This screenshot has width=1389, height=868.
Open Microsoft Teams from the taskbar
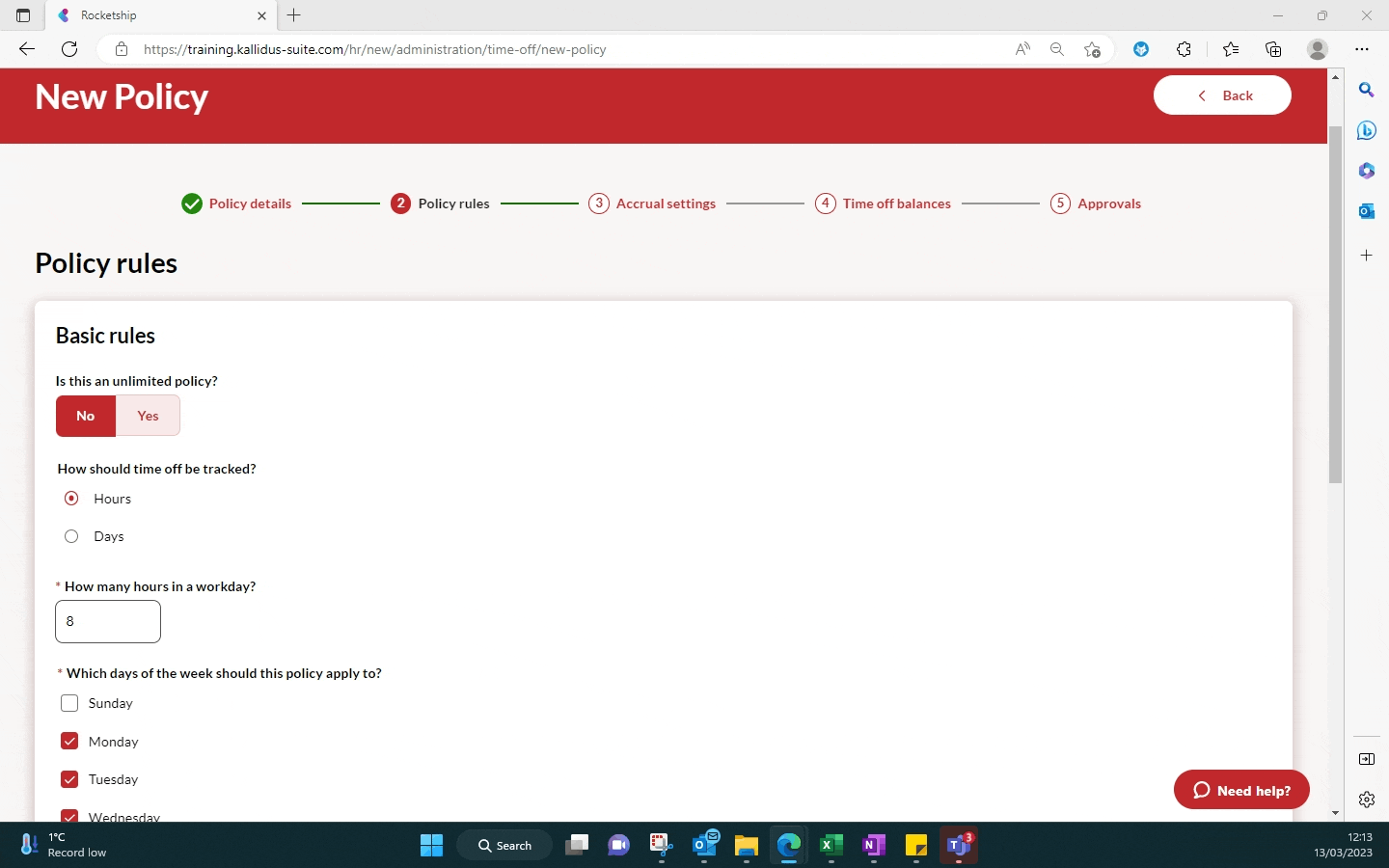[958, 846]
